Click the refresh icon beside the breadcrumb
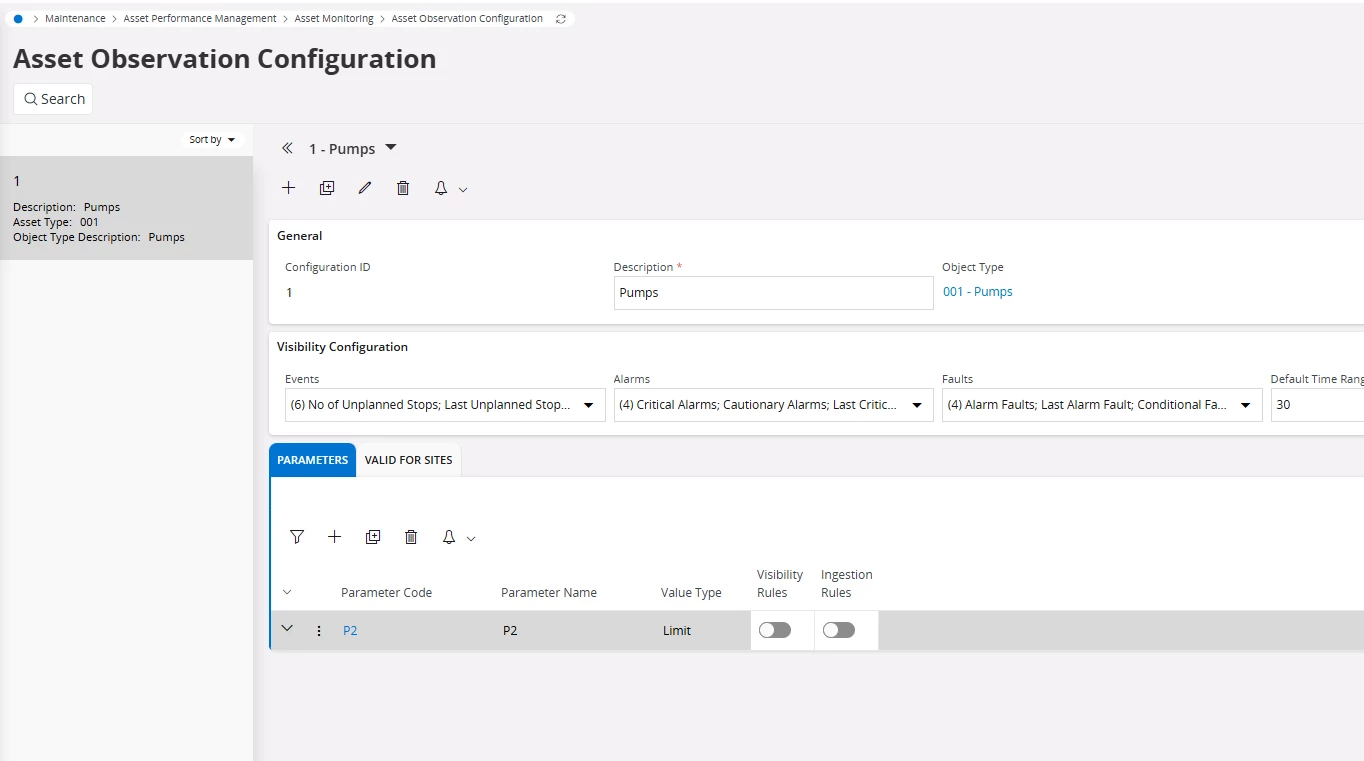The image size is (1364, 761). click(561, 19)
